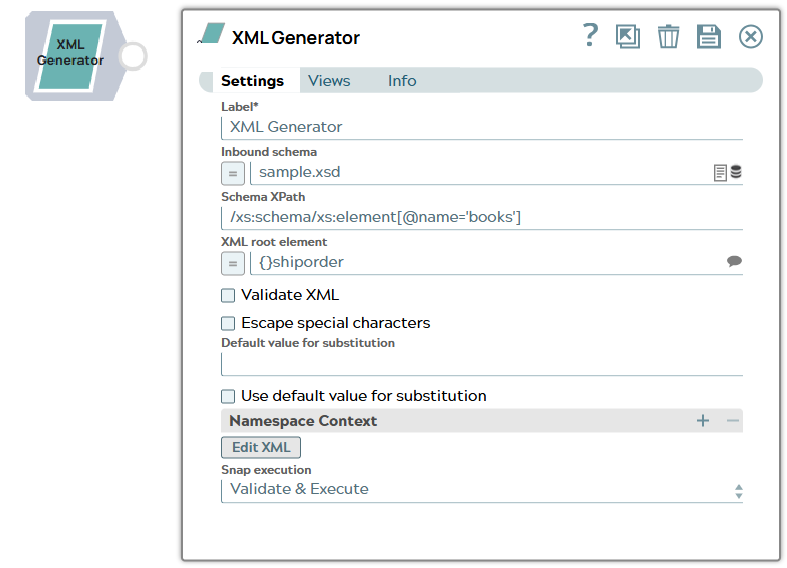Toggle expression button for Inbound schema
Viewport: 787px width, 568px height.
[x=232, y=173]
